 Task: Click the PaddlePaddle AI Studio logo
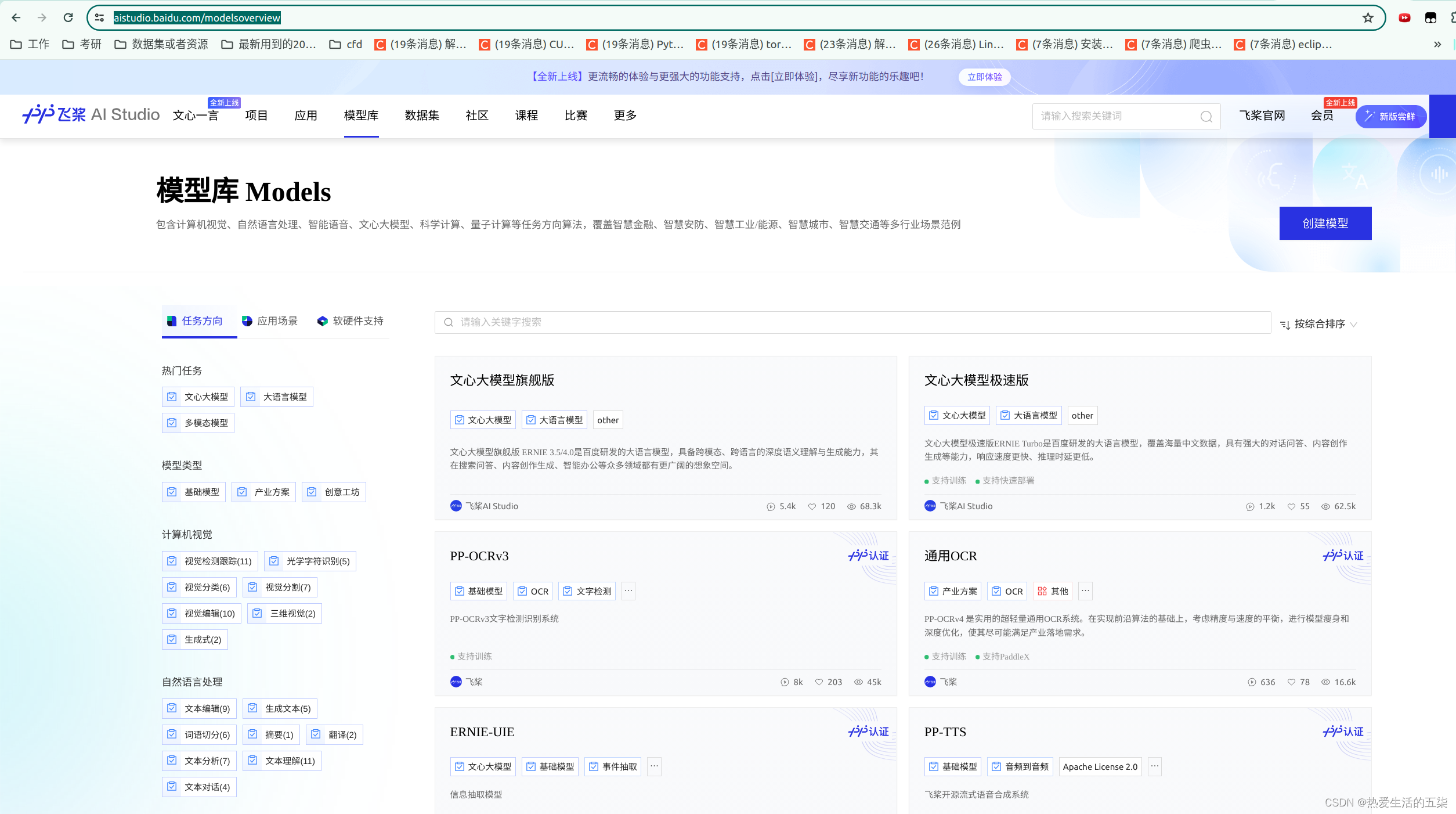click(91, 114)
